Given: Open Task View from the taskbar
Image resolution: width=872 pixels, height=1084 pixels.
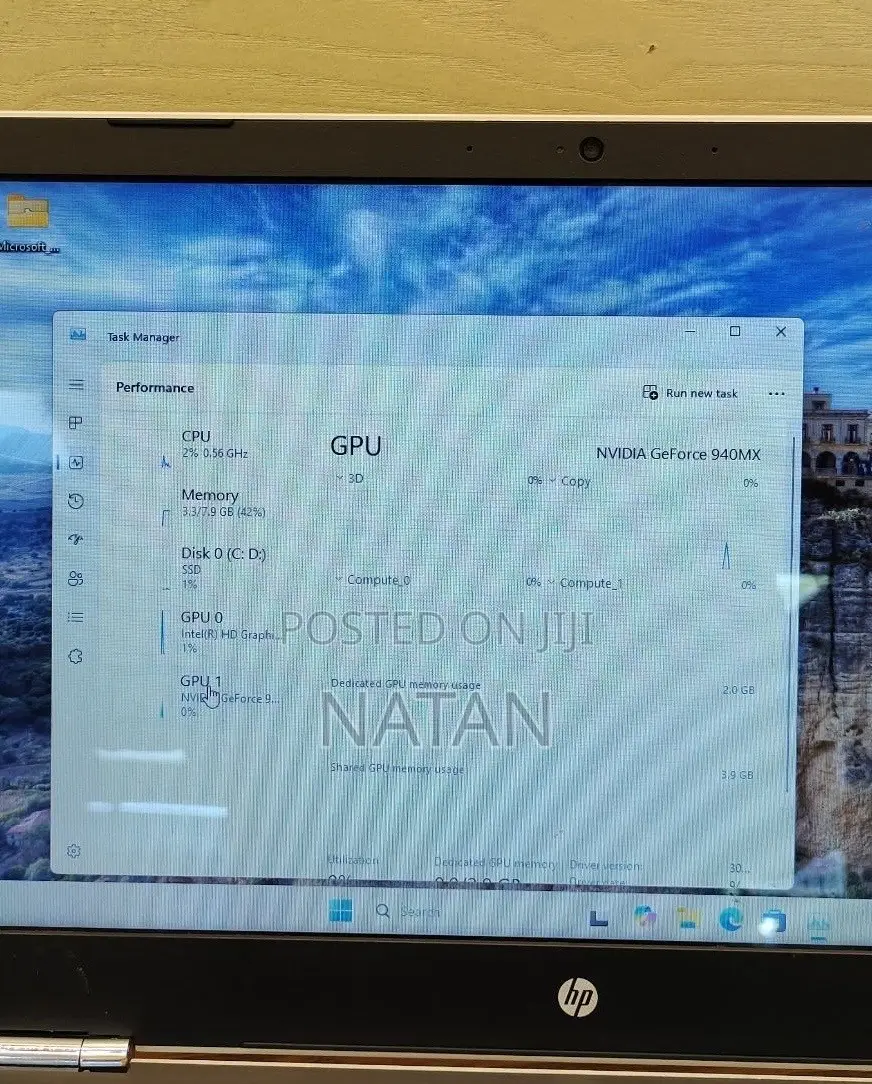Looking at the screenshot, I should [x=598, y=917].
